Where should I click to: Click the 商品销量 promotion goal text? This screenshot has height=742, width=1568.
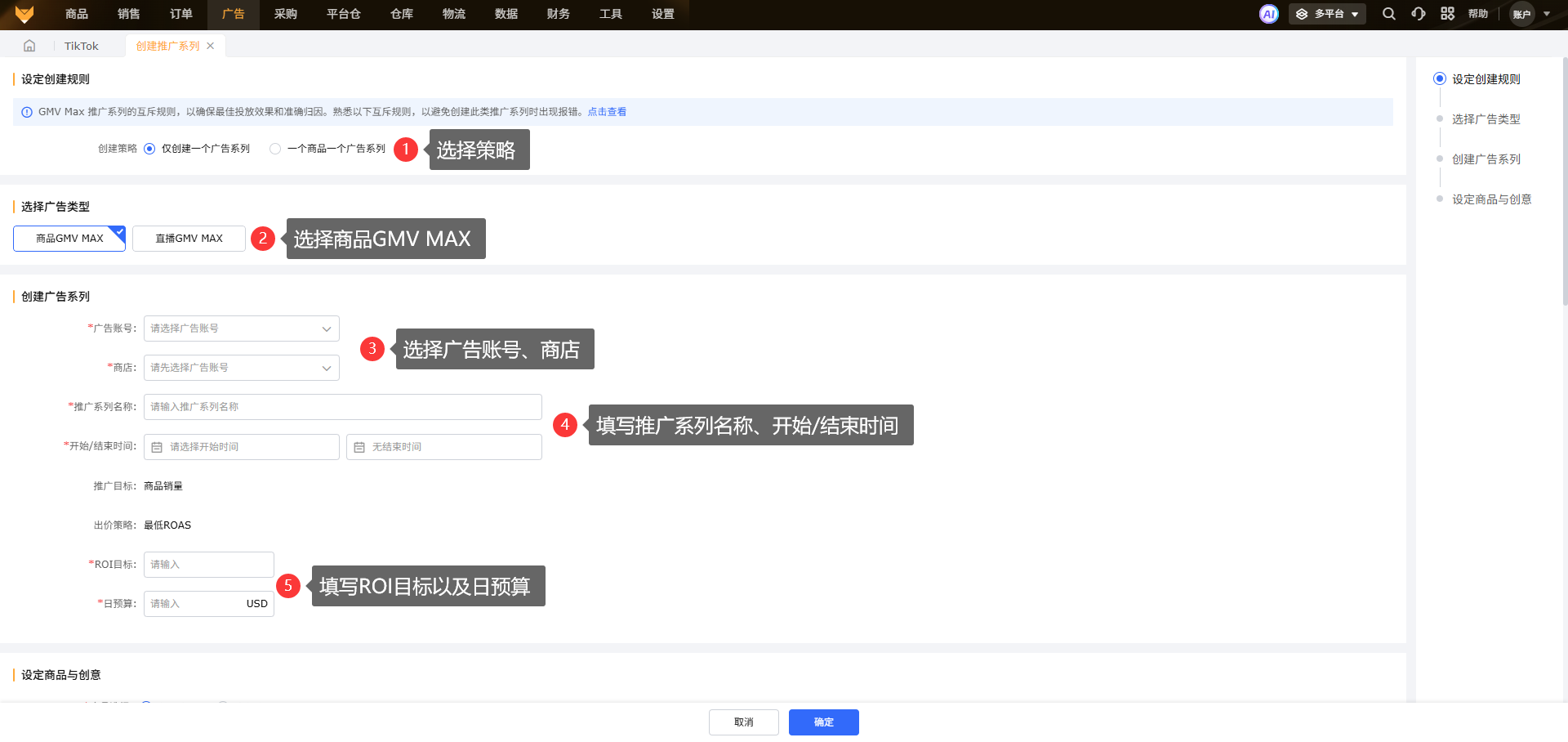(163, 486)
